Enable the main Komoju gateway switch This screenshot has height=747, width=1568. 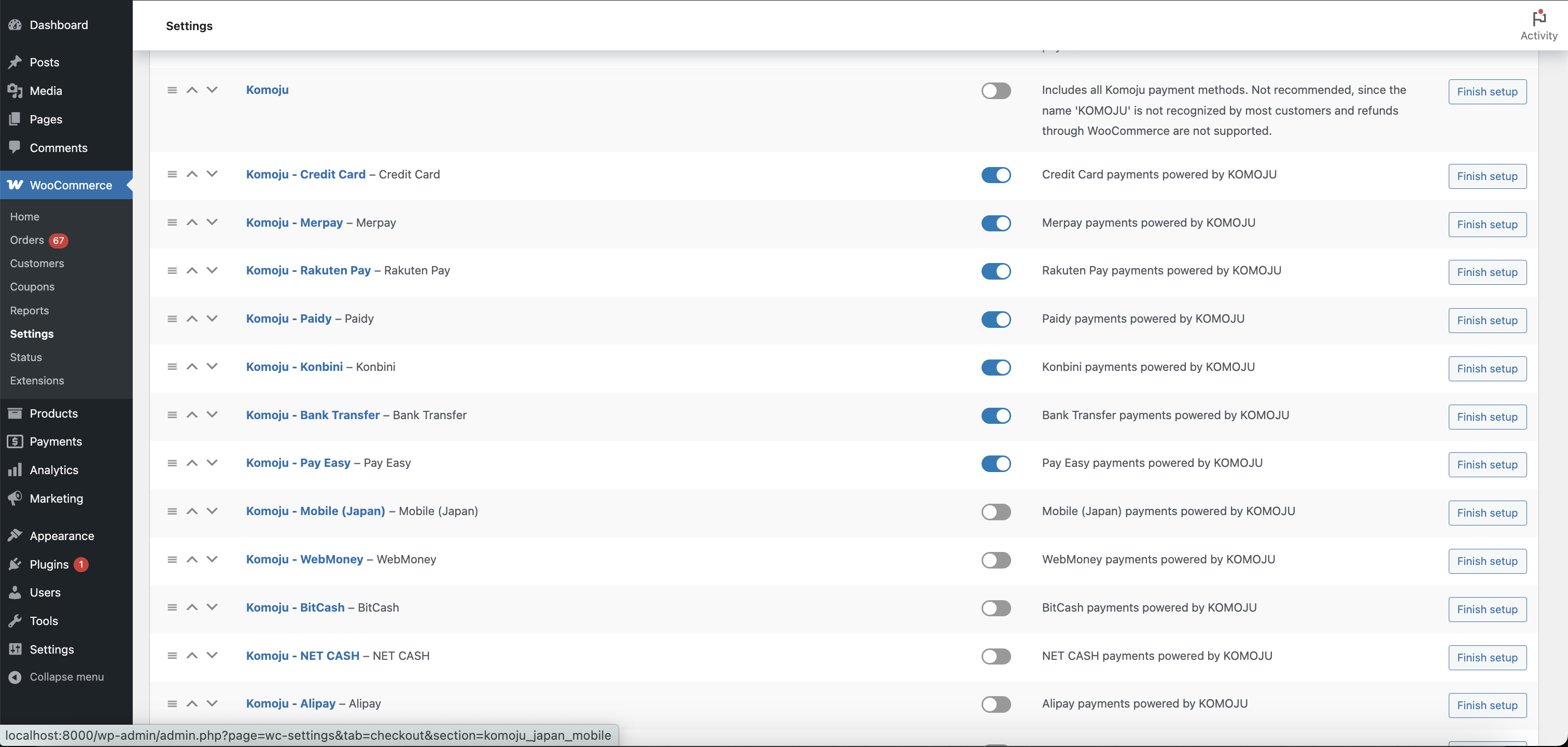click(996, 91)
